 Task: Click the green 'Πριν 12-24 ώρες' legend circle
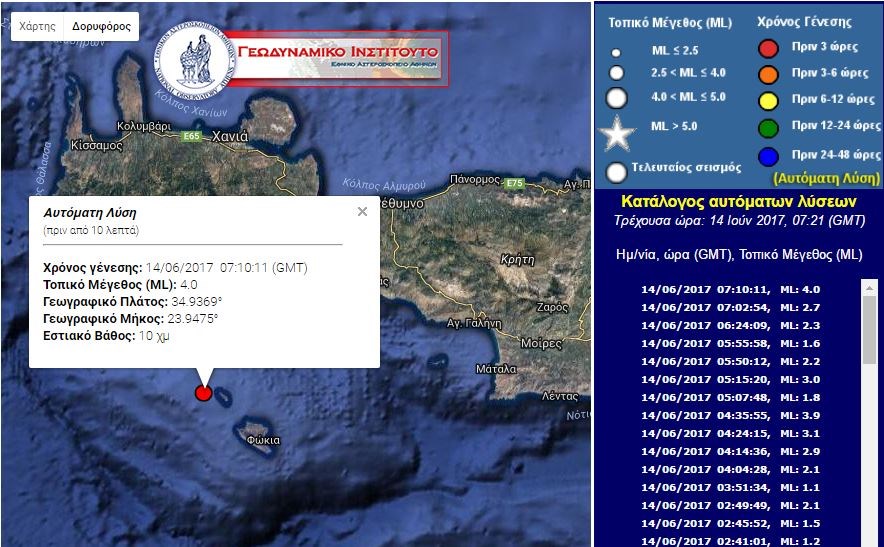pos(769,127)
